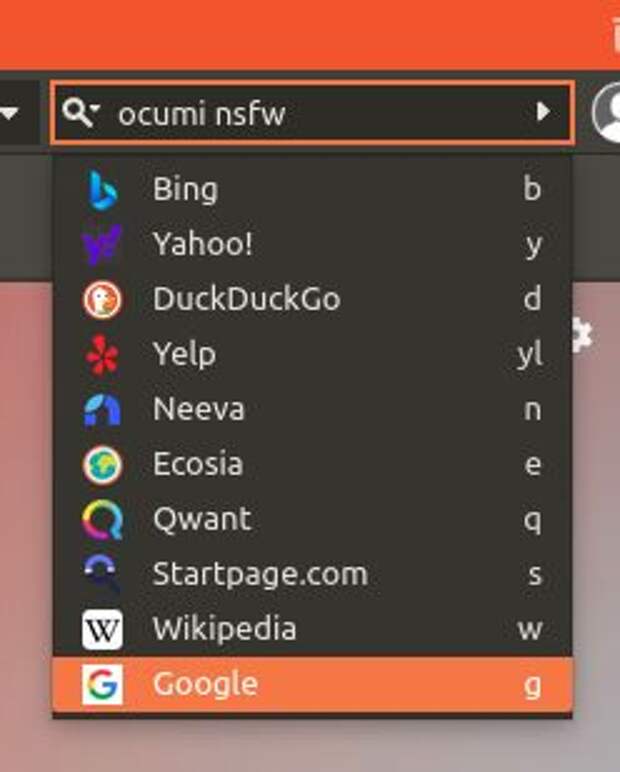Click the Yahoo! purple icon
The image size is (620, 772).
(x=102, y=244)
